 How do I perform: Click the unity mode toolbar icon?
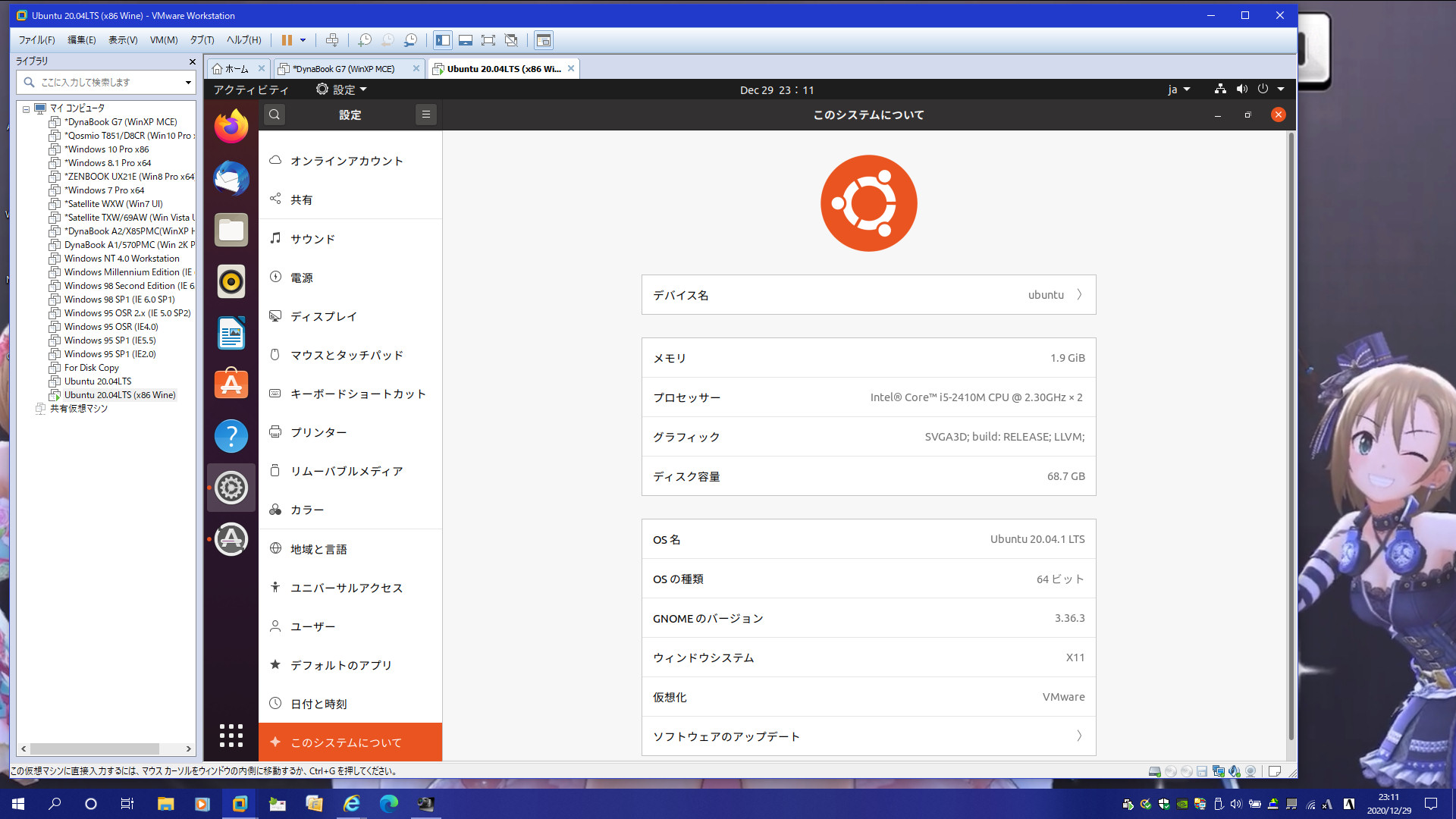[511, 40]
